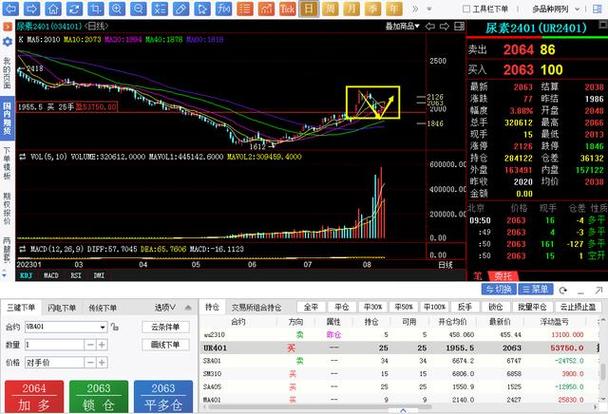This screenshot has width=608, height=414.
Task: Switch the indicator tab to DMI
Action: (x=99, y=275)
